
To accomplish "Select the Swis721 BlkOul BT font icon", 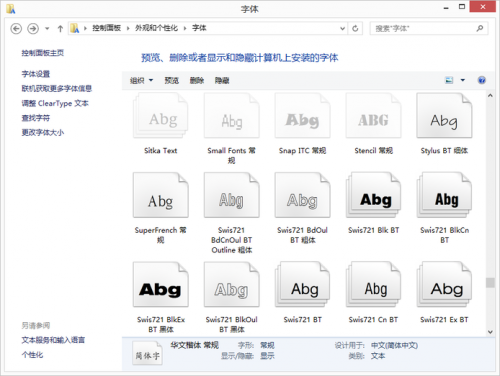I will (232, 284).
